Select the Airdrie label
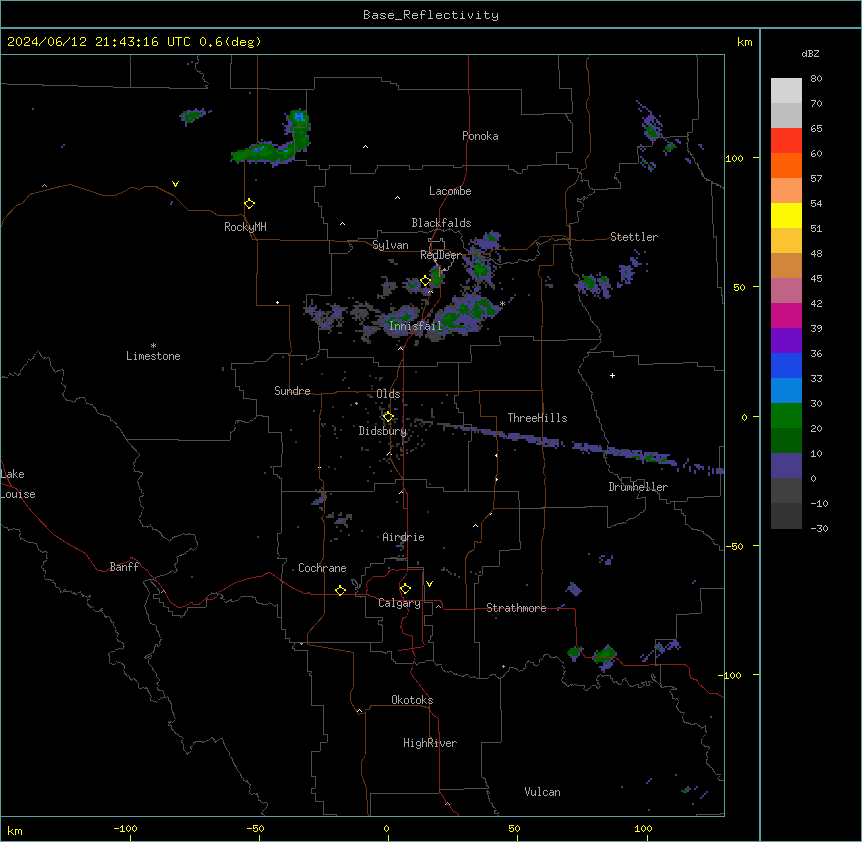Viewport: 862px width, 842px height. 403,537
